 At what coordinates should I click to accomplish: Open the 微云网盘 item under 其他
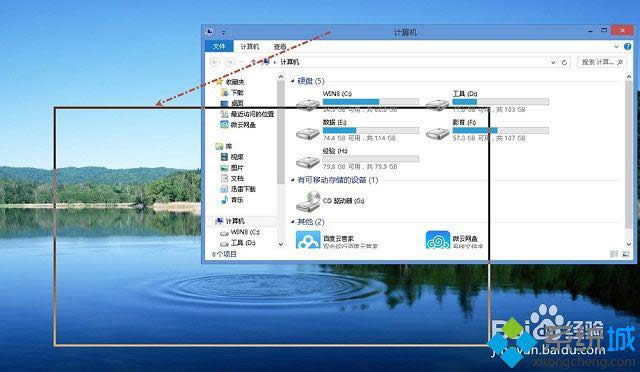pos(455,241)
